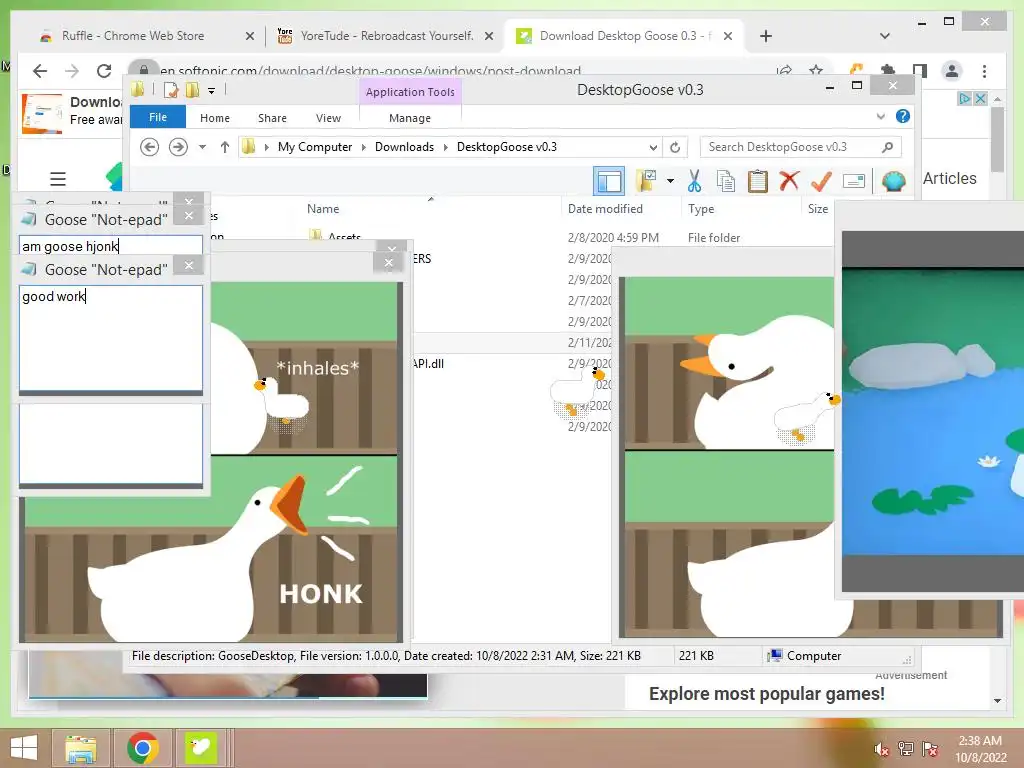Click the Paste clipboard icon

[758, 181]
